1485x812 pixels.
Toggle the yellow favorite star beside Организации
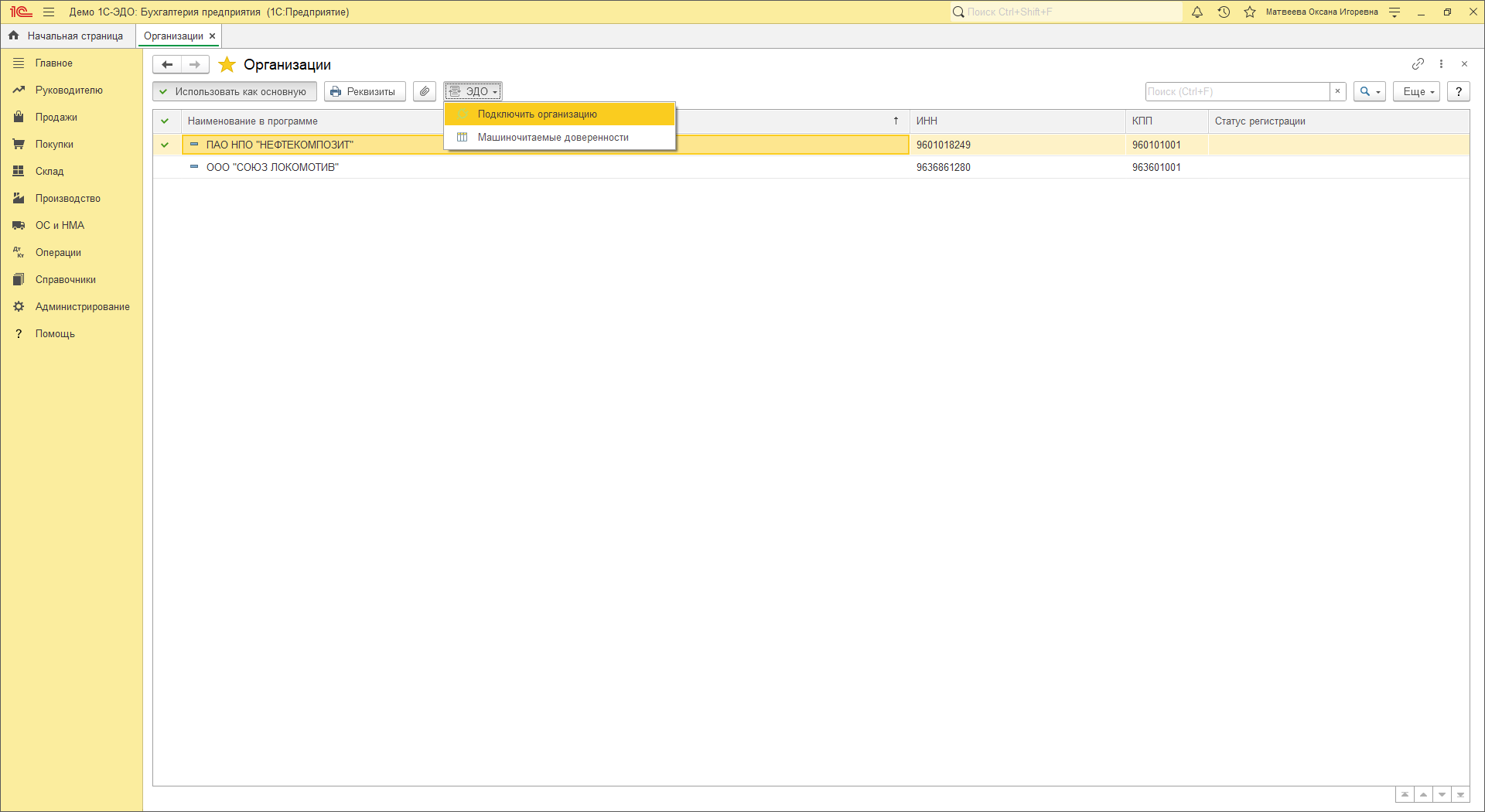coord(227,65)
